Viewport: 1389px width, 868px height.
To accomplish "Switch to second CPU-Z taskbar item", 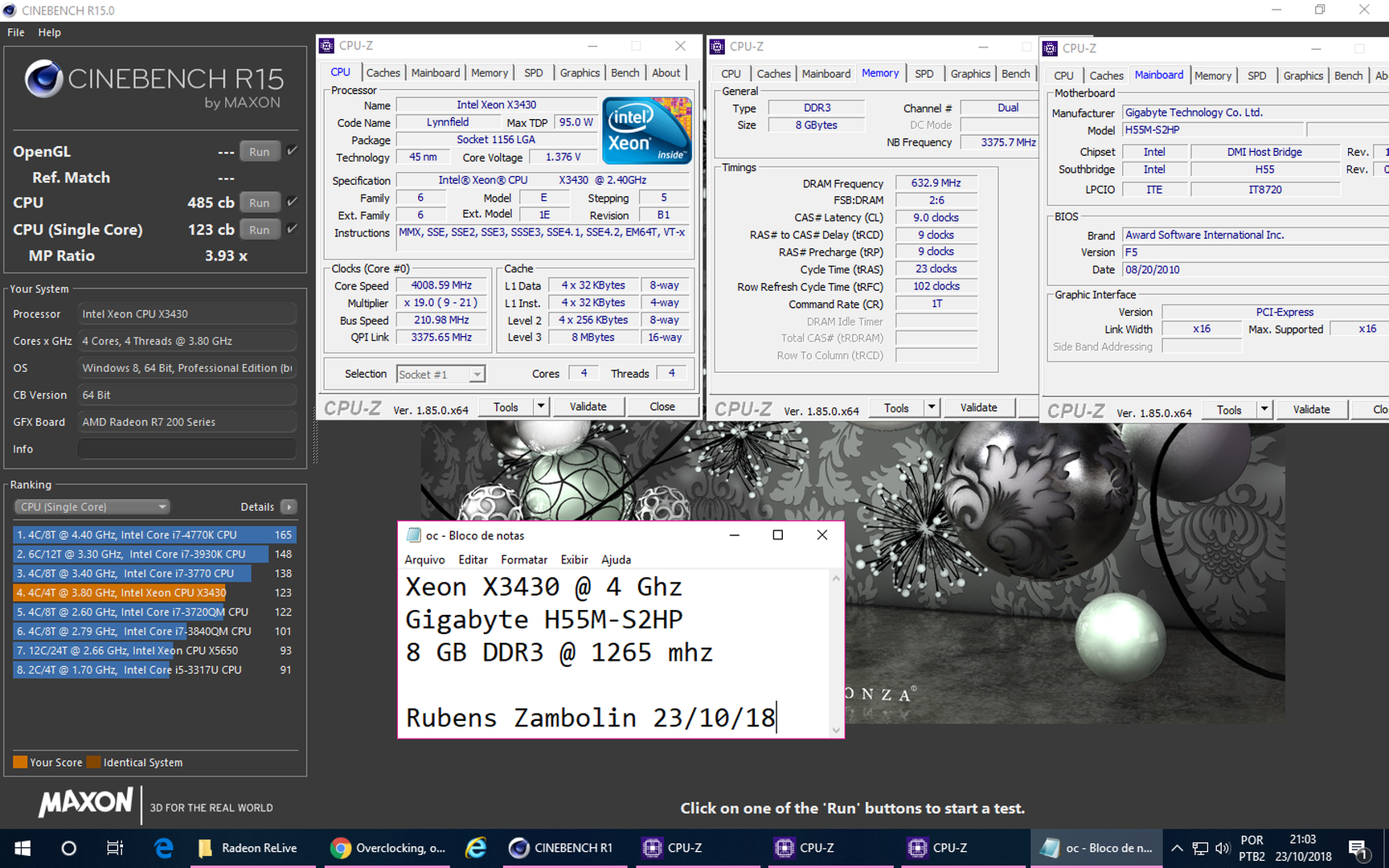I will coord(830,848).
